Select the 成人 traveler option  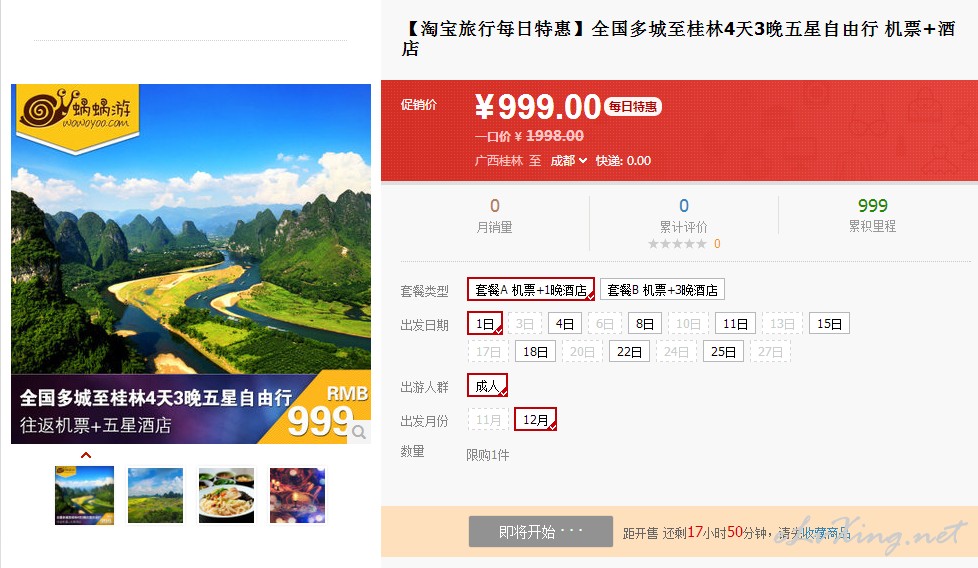click(x=487, y=386)
